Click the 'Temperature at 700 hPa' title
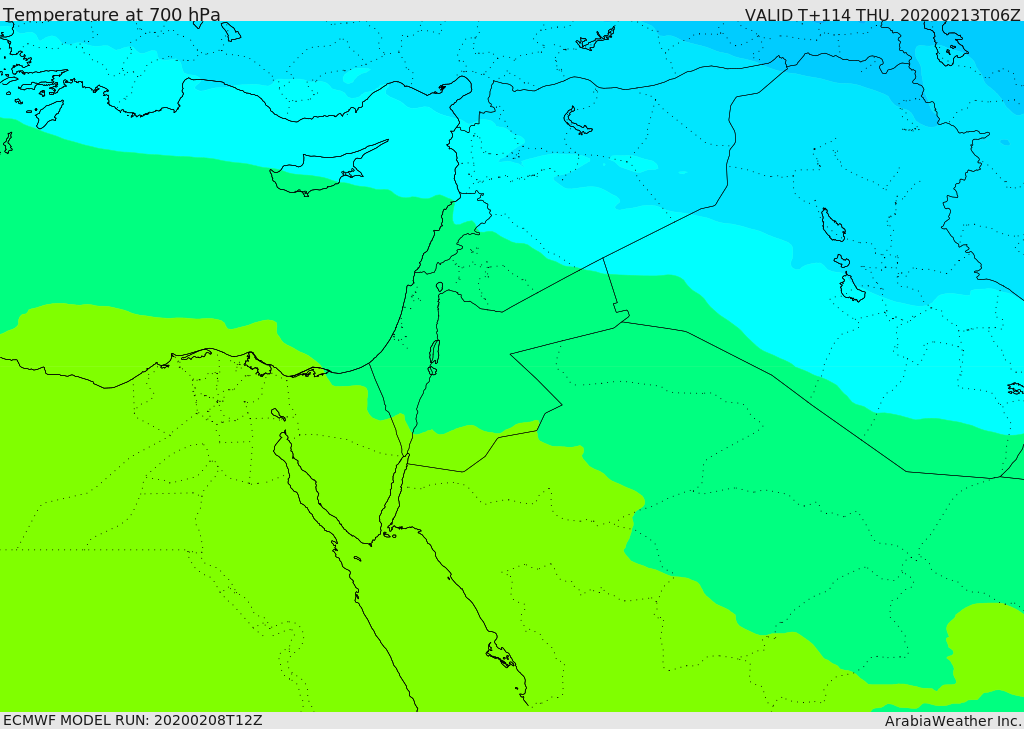This screenshot has width=1024, height=729. (112, 14)
